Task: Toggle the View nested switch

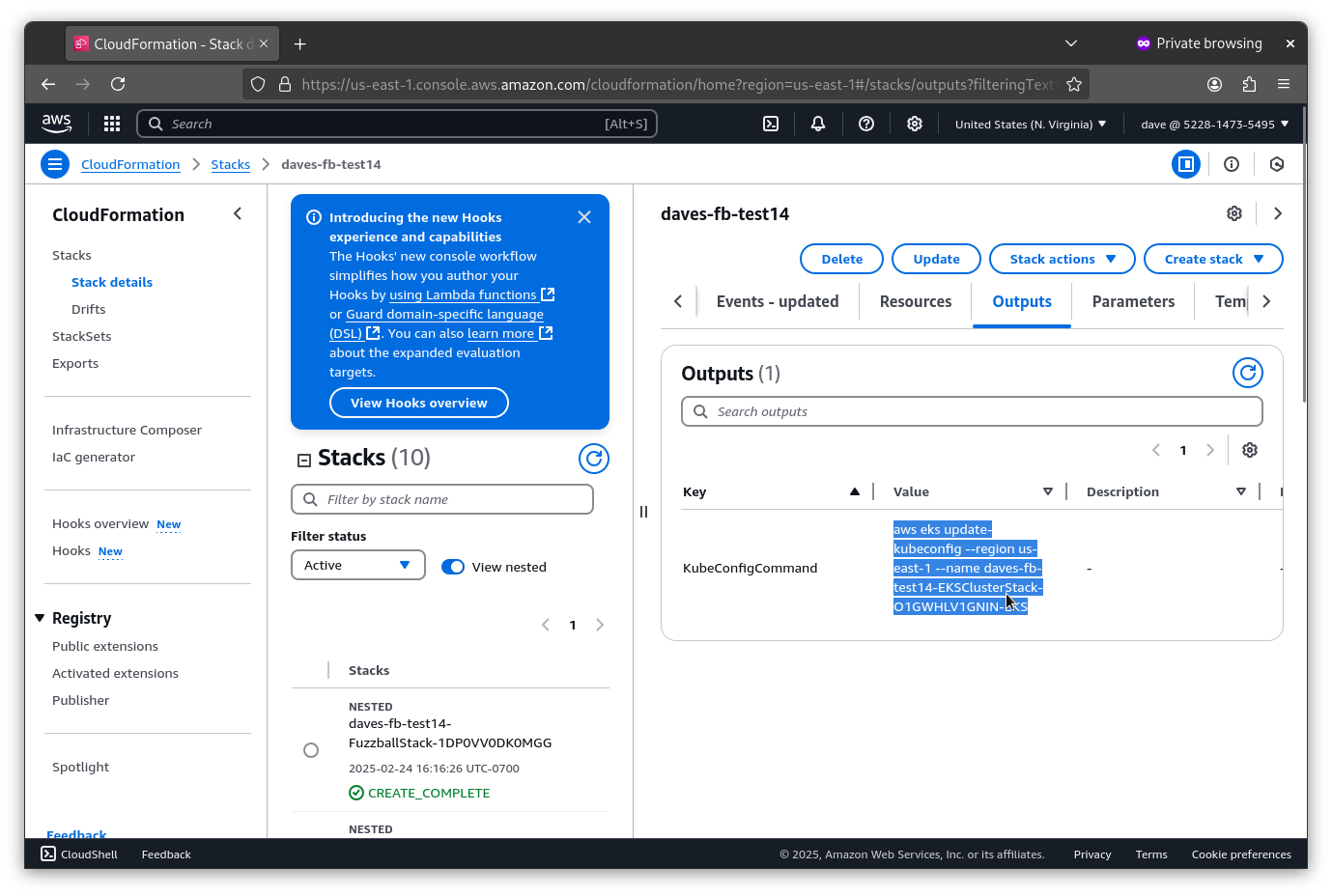Action: pos(453,567)
